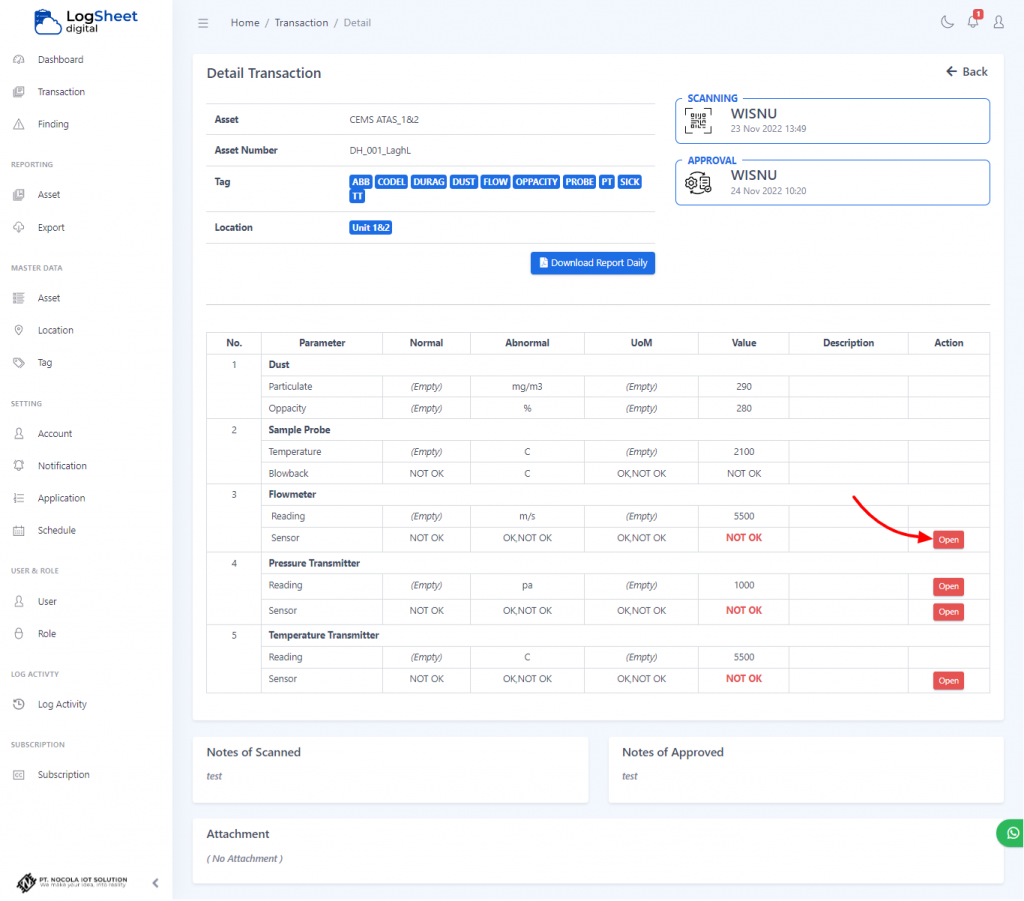
Task: Click the Sample Probe Temperature value 2100
Action: (x=744, y=452)
